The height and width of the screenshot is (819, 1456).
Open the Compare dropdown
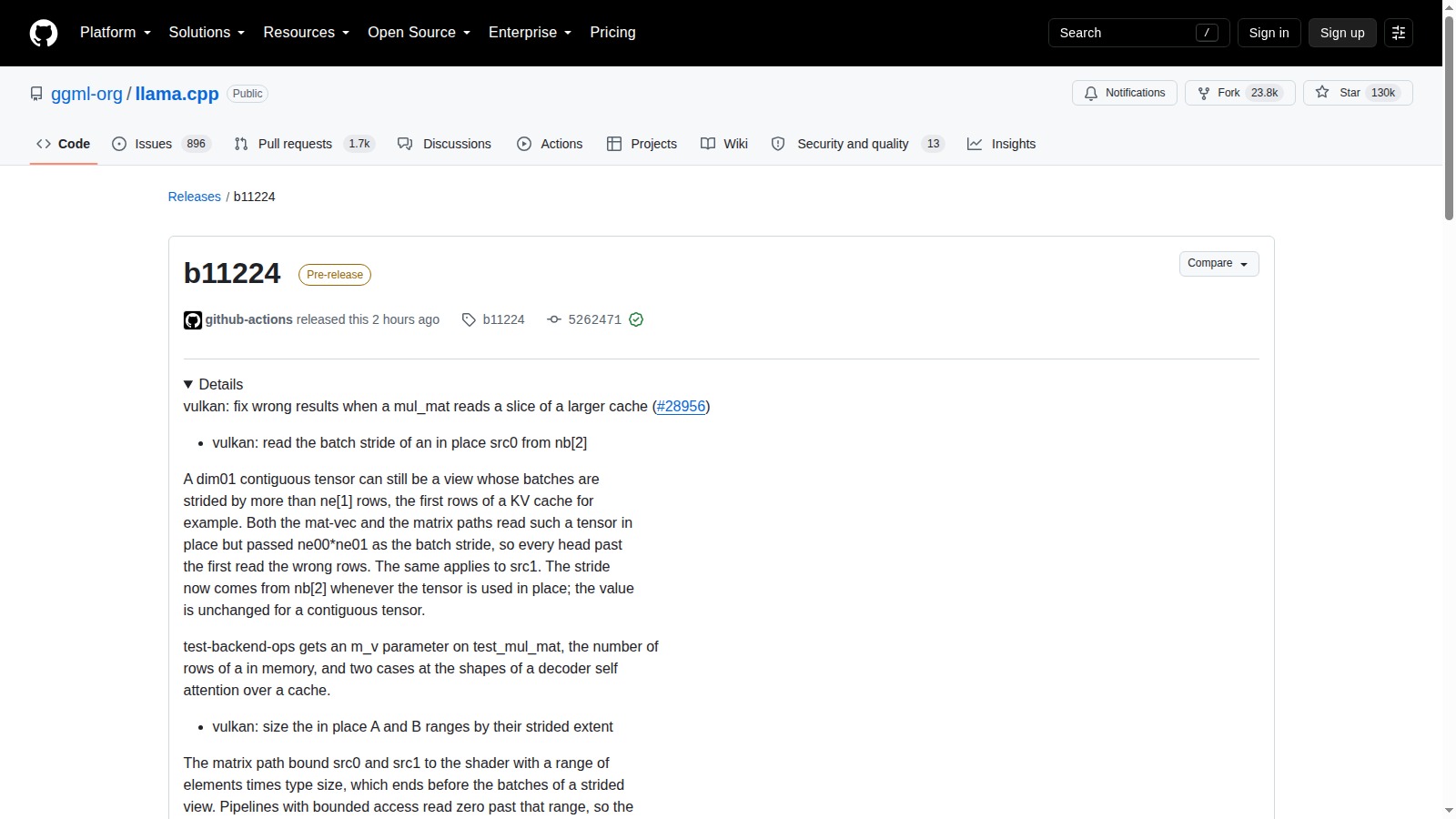coord(1219,264)
